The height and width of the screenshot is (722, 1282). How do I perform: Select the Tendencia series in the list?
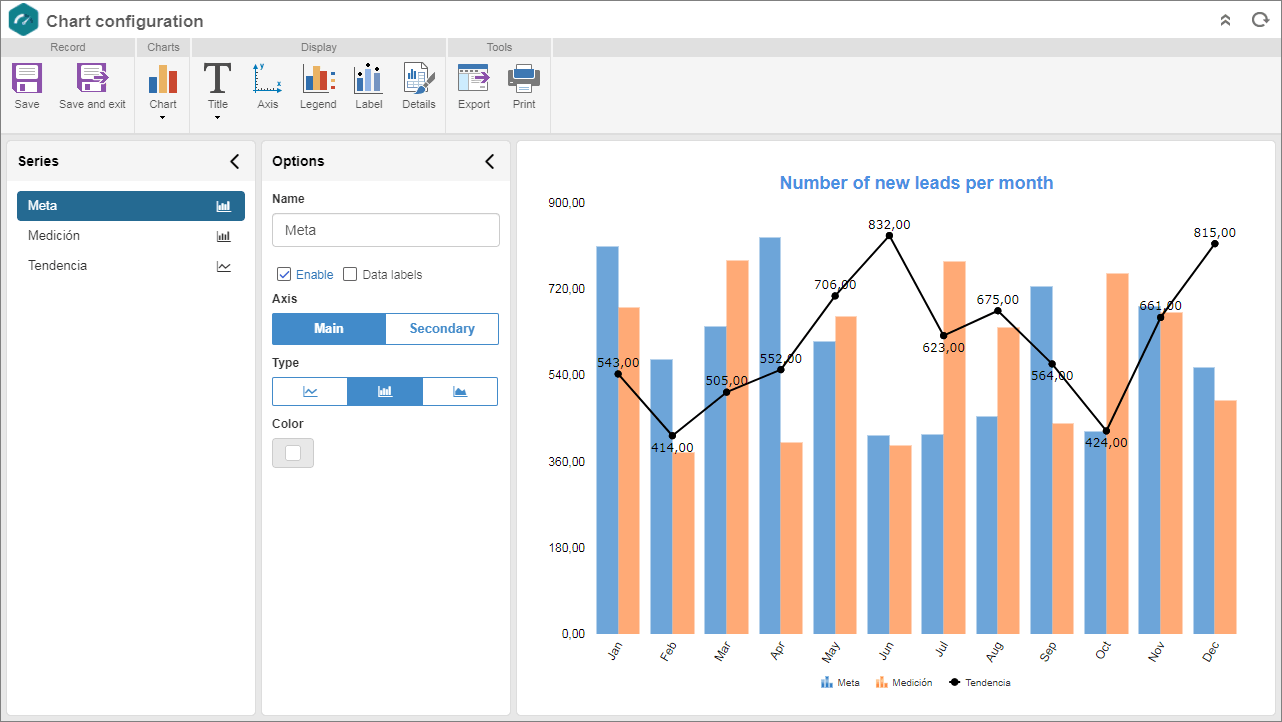[x=131, y=266]
